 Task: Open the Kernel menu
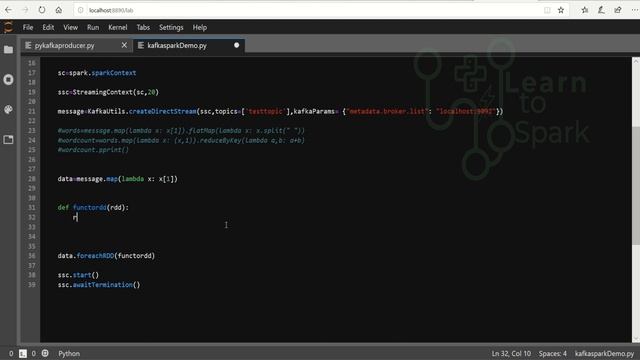coord(118,27)
